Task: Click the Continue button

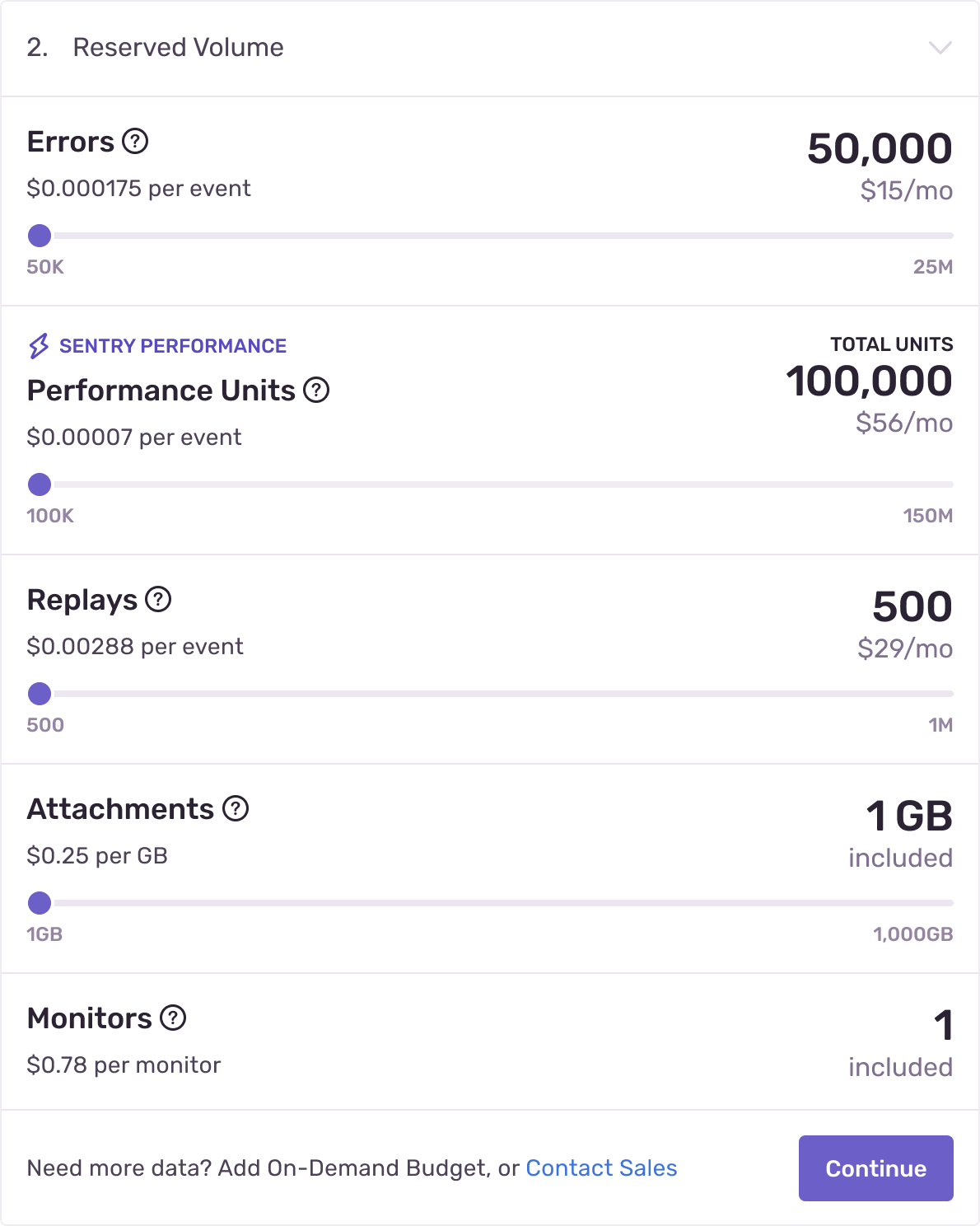Action: coord(876,1168)
